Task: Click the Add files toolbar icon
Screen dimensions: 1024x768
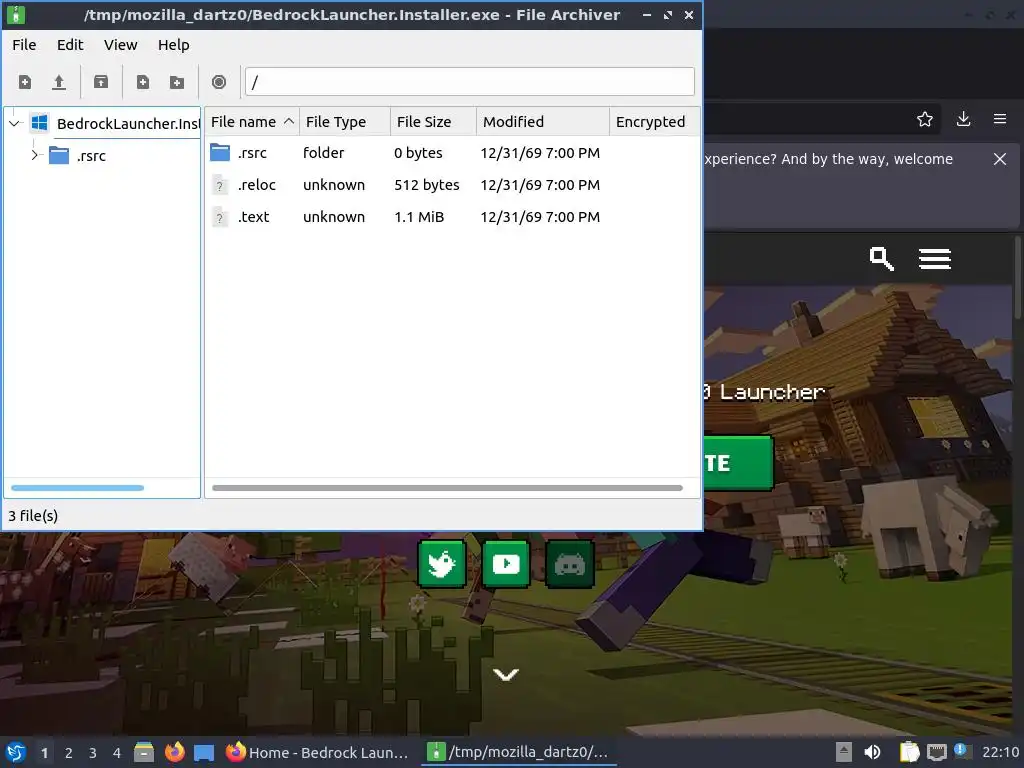Action: coord(142,82)
